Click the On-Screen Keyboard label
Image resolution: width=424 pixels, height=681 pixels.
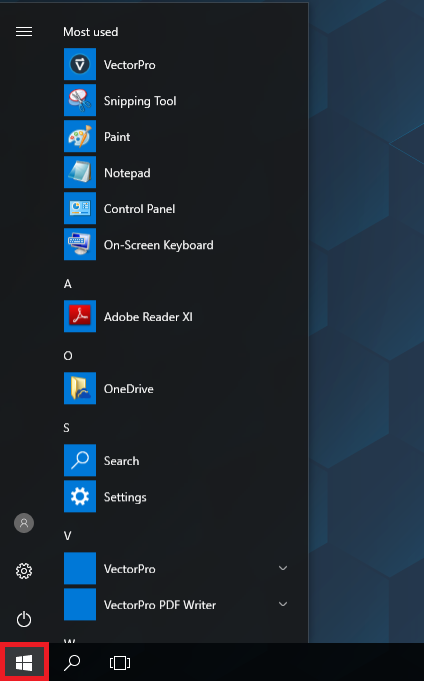point(159,245)
